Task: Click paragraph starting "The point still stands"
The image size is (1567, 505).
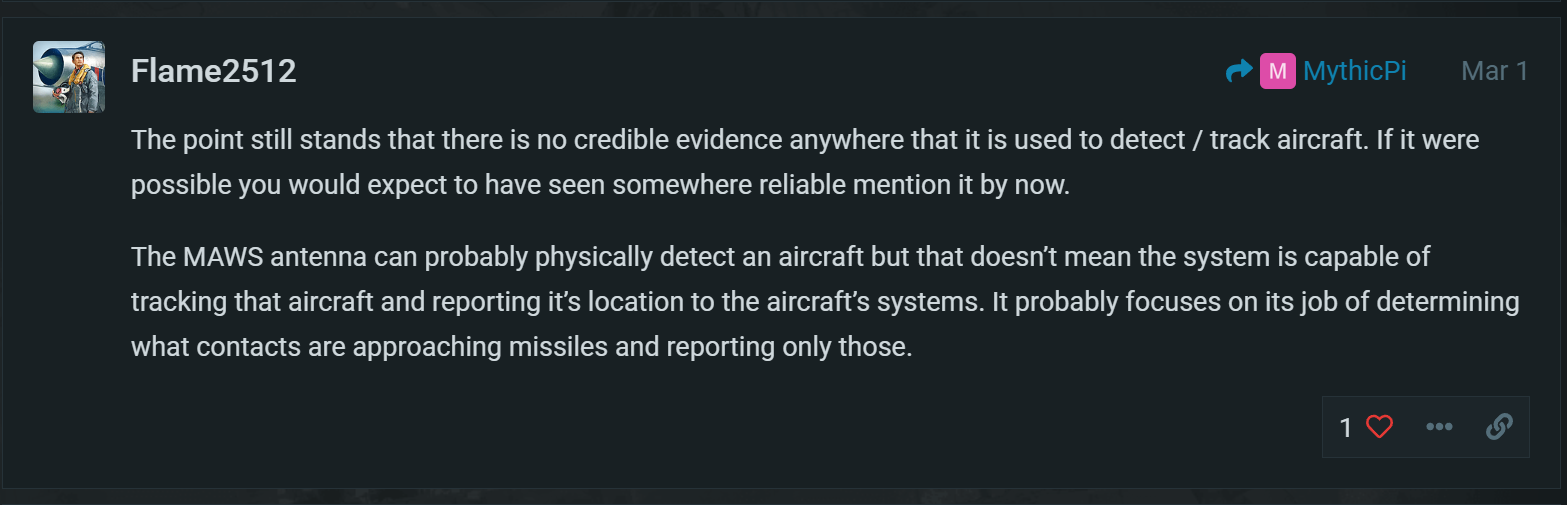Action: [x=805, y=163]
